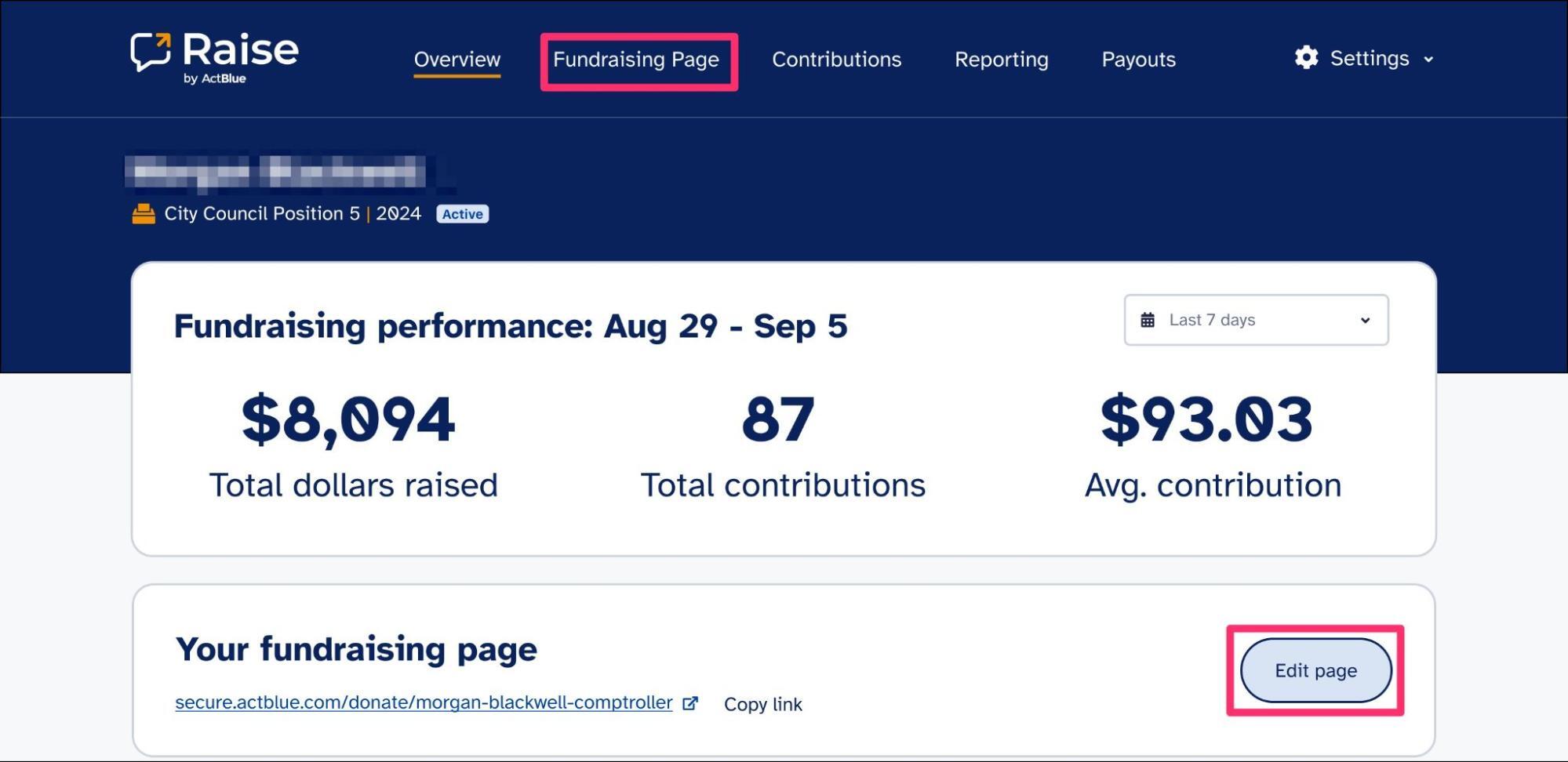
Task: Open the secure.actblue.com donation page link
Action: pos(424,702)
